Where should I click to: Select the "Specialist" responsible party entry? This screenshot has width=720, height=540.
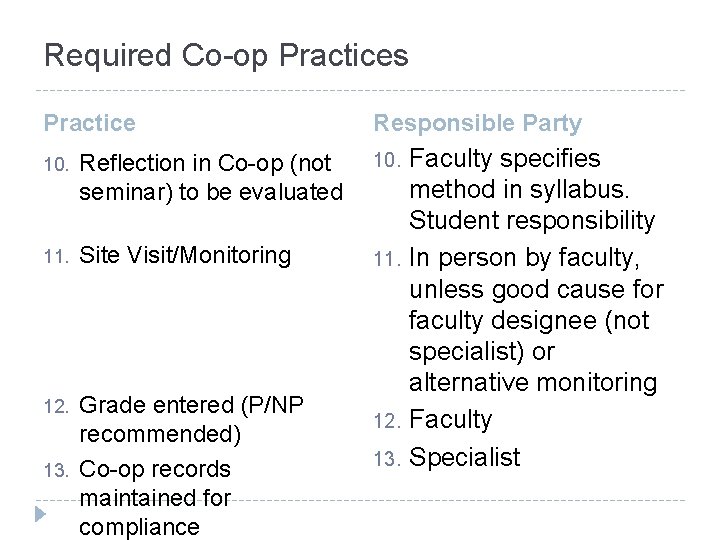[464, 457]
